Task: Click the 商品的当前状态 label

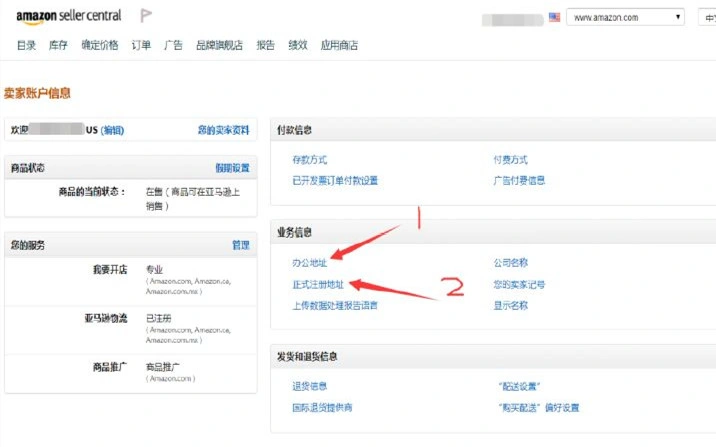Action: click(92, 192)
